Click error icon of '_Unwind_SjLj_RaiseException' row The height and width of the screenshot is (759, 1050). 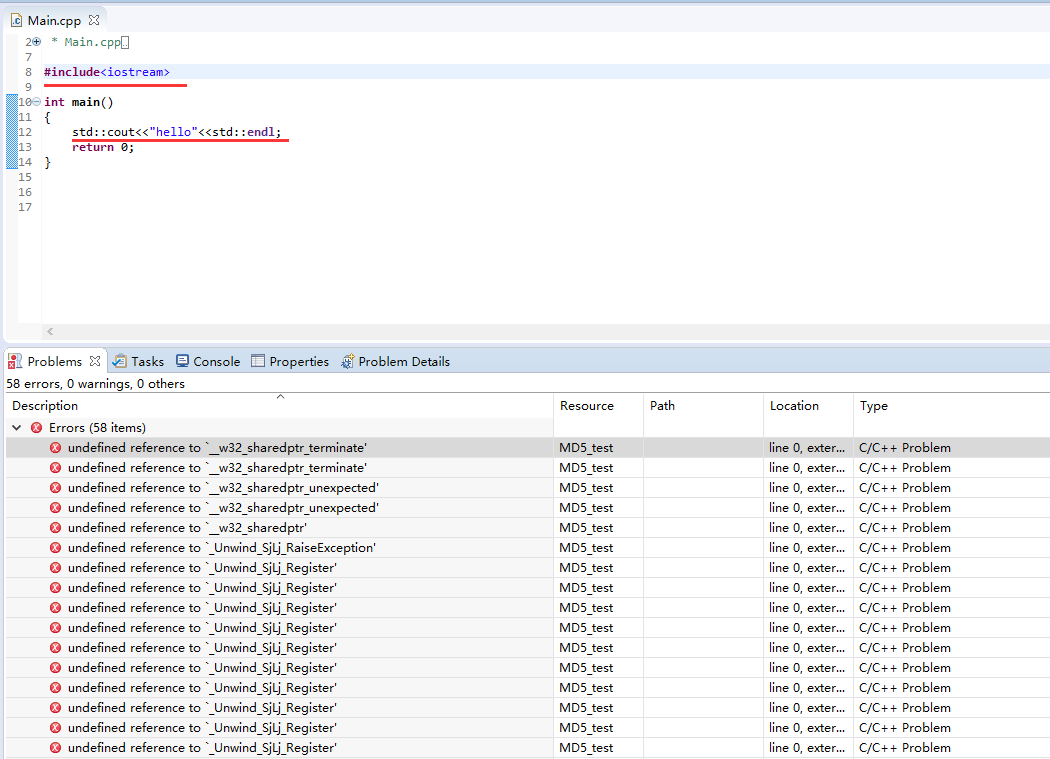pyautogui.click(x=56, y=548)
